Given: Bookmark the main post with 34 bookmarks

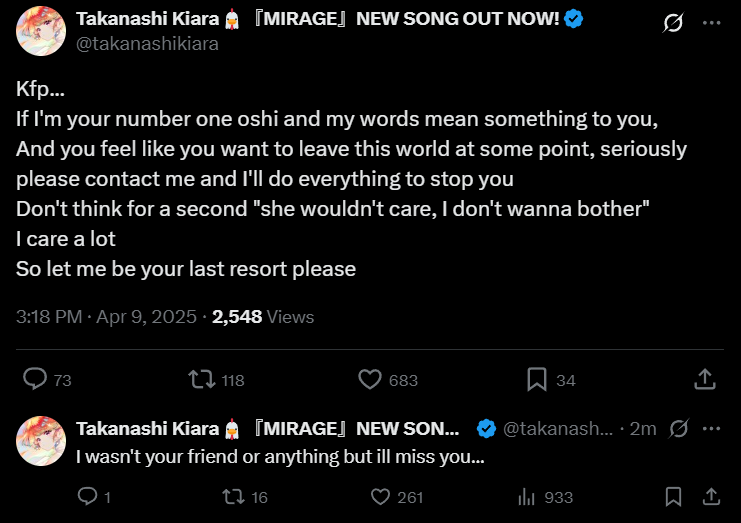Looking at the screenshot, I should coord(537,379).
